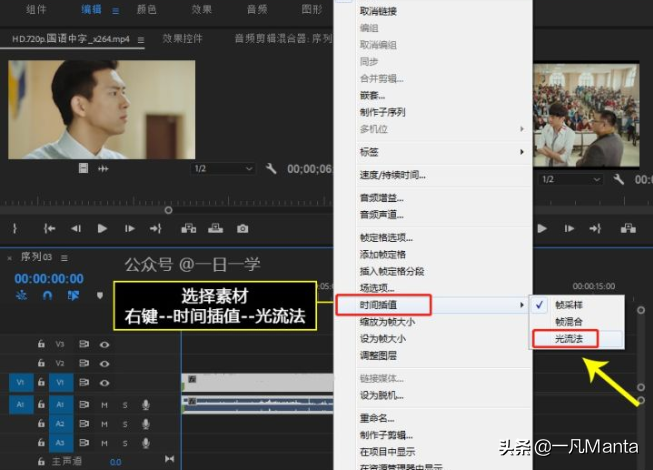Click the Source monitor playhead marker
The image size is (653, 470).
(168, 210)
